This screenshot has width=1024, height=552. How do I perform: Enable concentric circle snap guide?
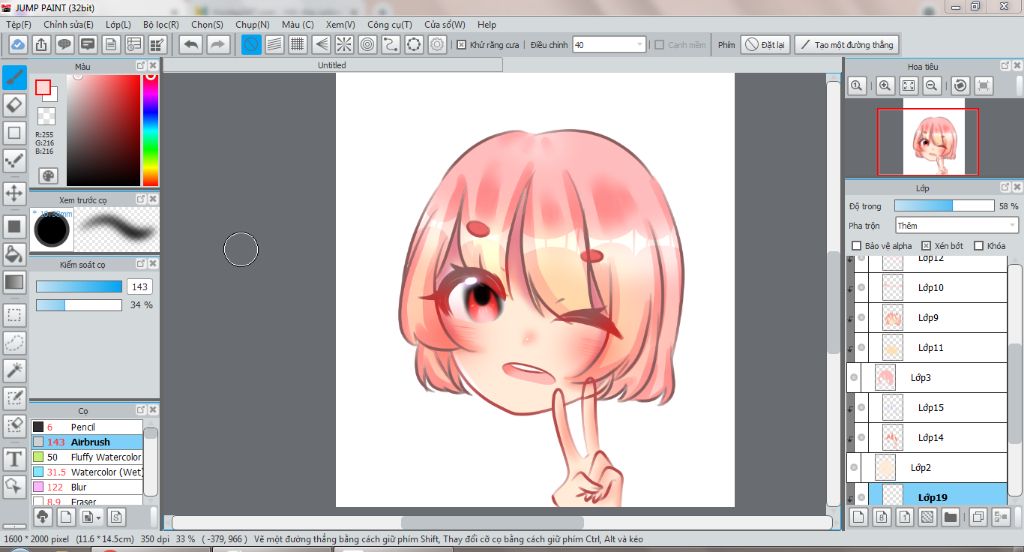pyautogui.click(x=368, y=44)
